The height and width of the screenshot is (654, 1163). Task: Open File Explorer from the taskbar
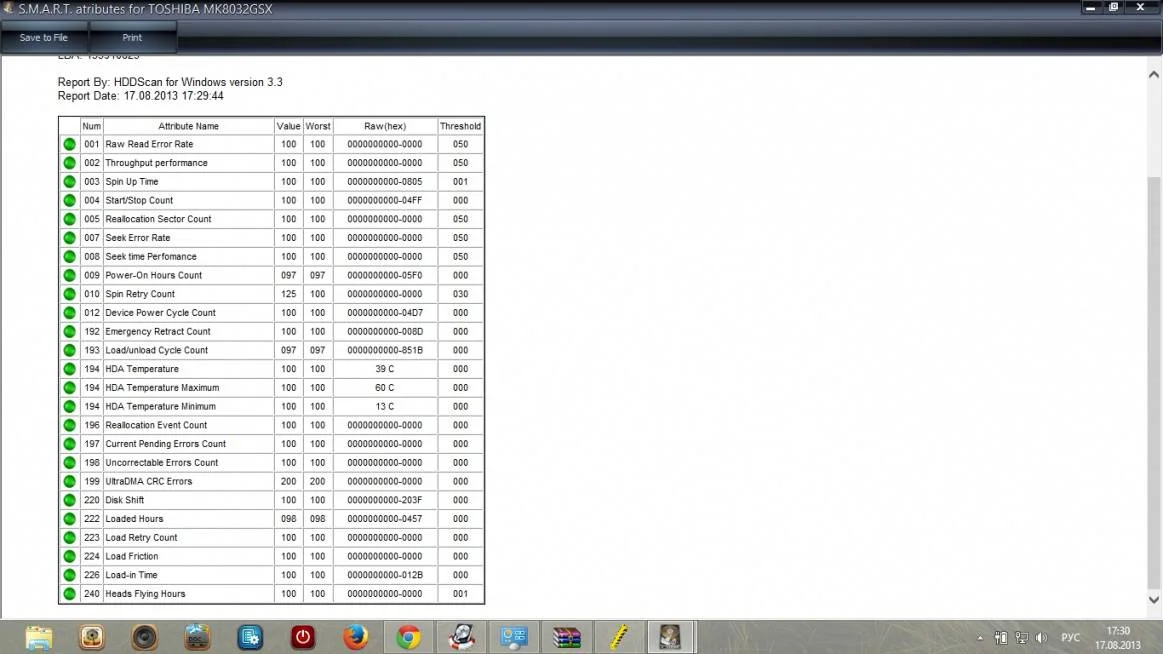[39, 637]
